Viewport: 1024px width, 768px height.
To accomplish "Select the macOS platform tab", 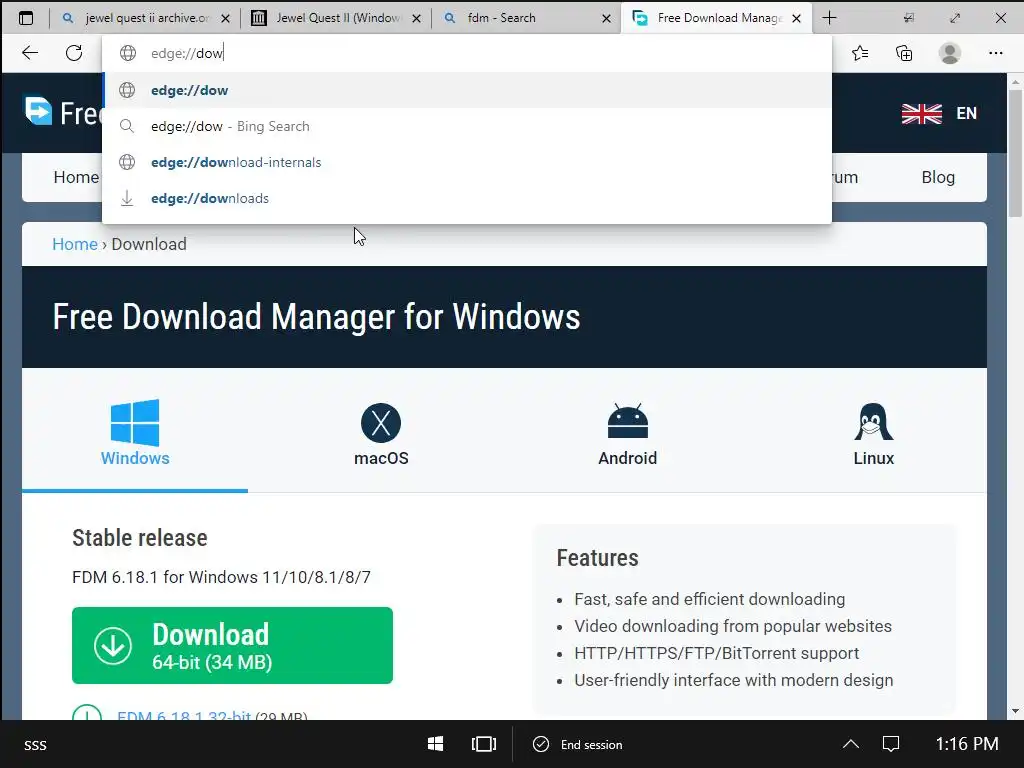I will coord(381,431).
